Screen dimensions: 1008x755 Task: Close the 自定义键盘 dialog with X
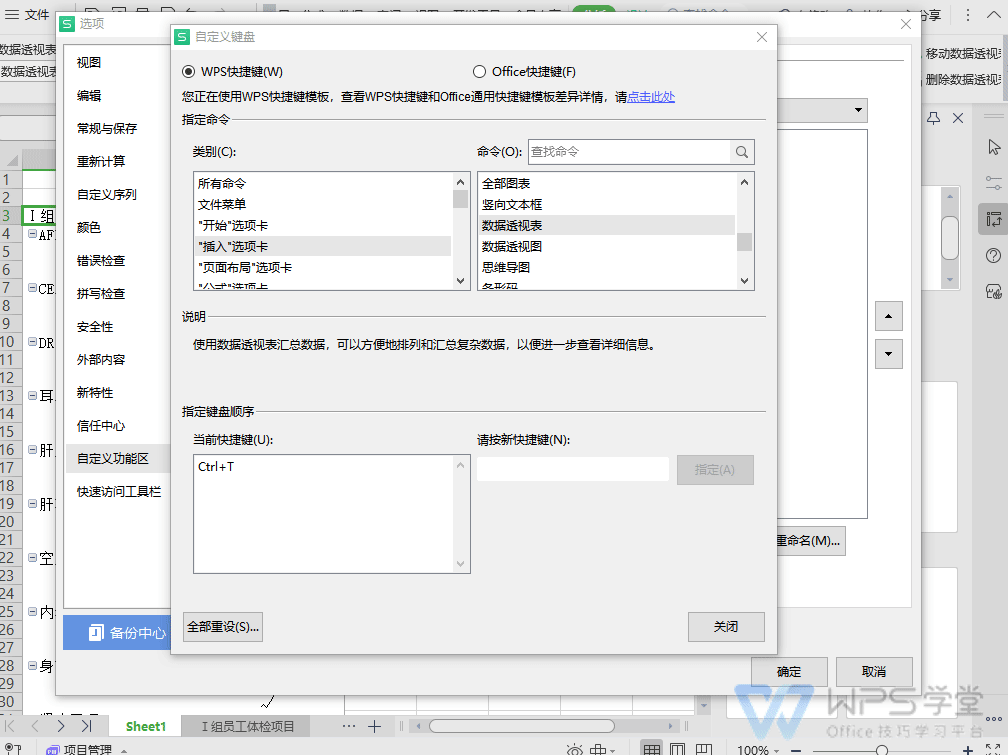(762, 37)
